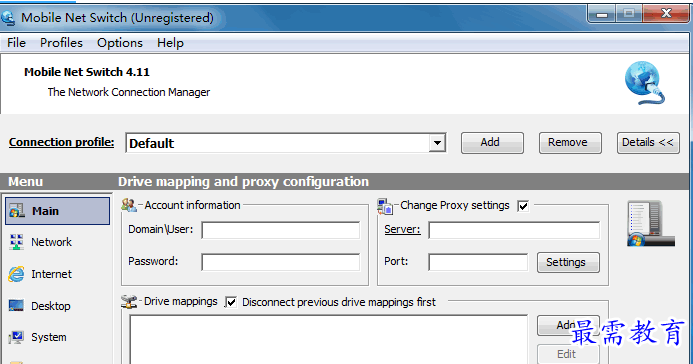Open the Profiles menu
693x364 pixels.
coord(61,43)
